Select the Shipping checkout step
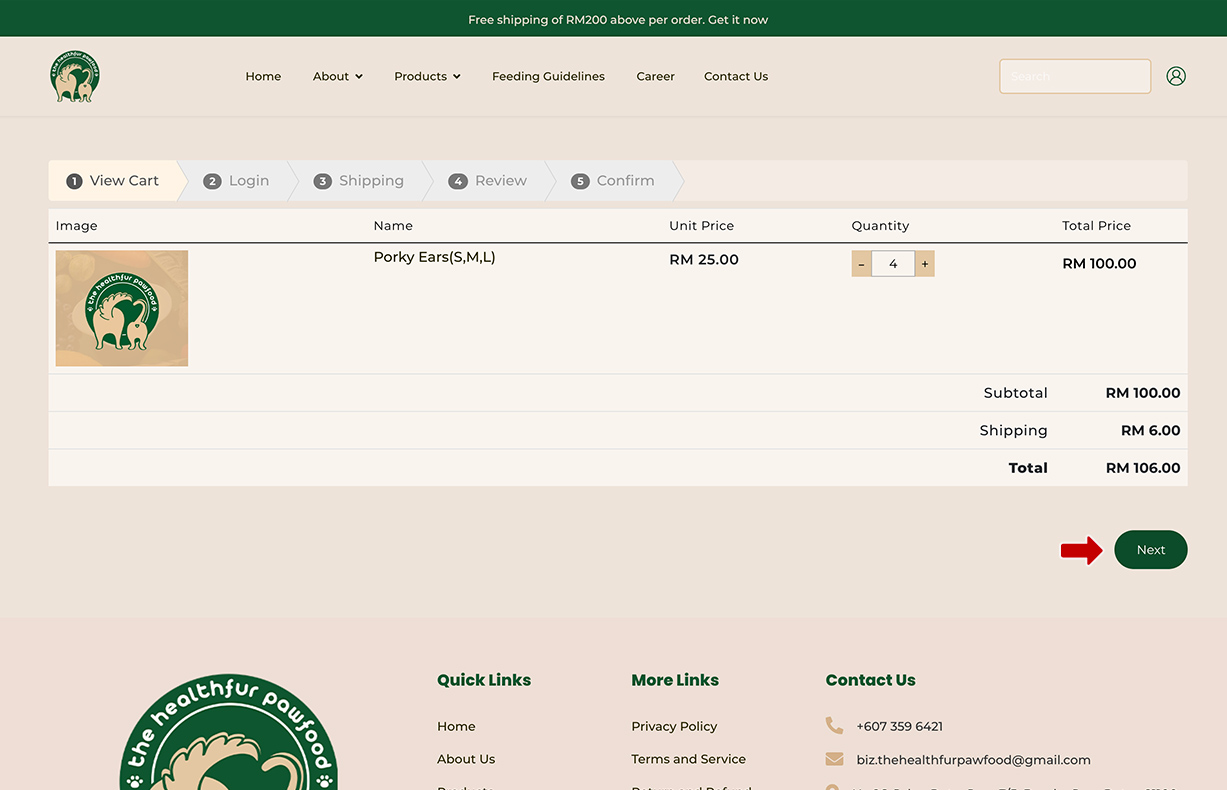This screenshot has width=1227, height=790. point(359,181)
